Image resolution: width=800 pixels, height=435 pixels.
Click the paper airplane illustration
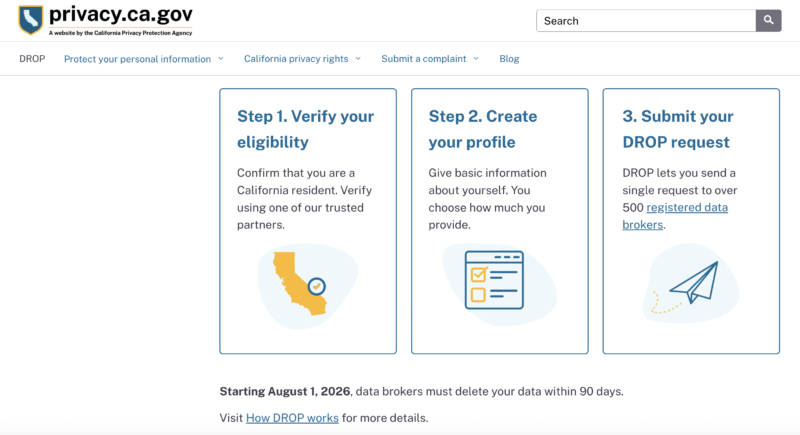coord(694,282)
